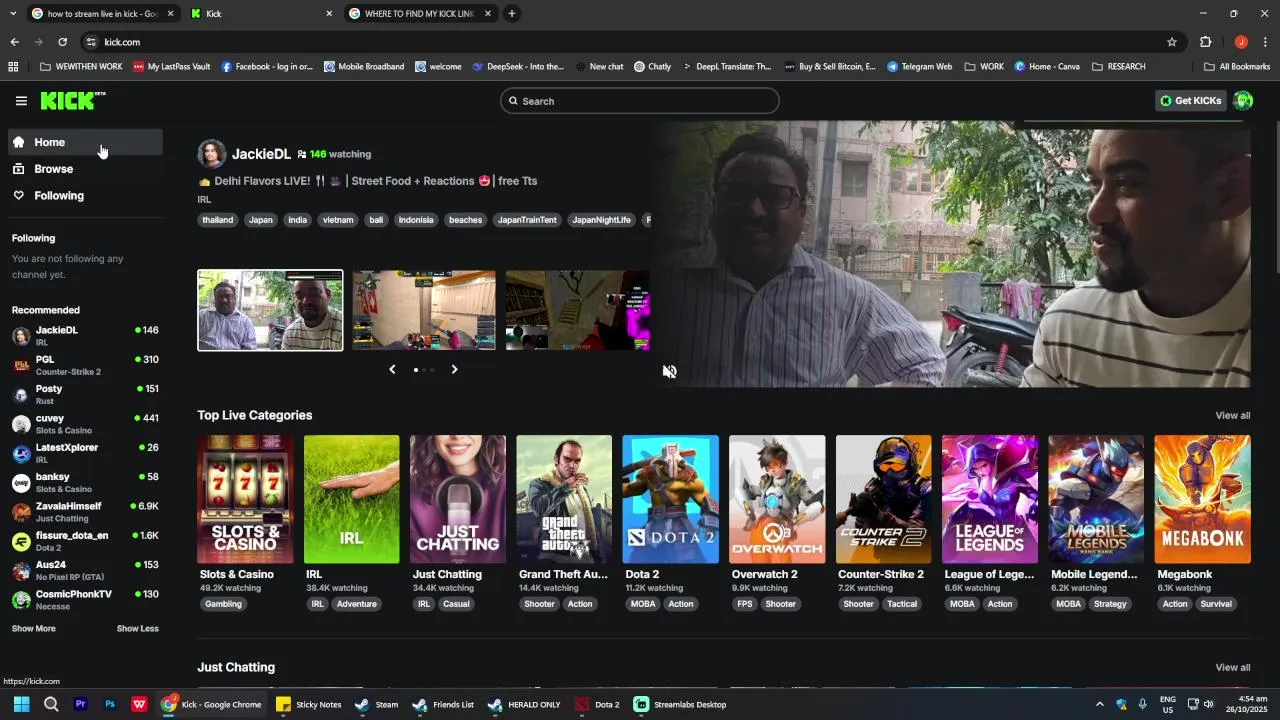Image resolution: width=1280 pixels, height=720 pixels.
Task: Open the user profile avatar menu
Action: tap(1243, 100)
